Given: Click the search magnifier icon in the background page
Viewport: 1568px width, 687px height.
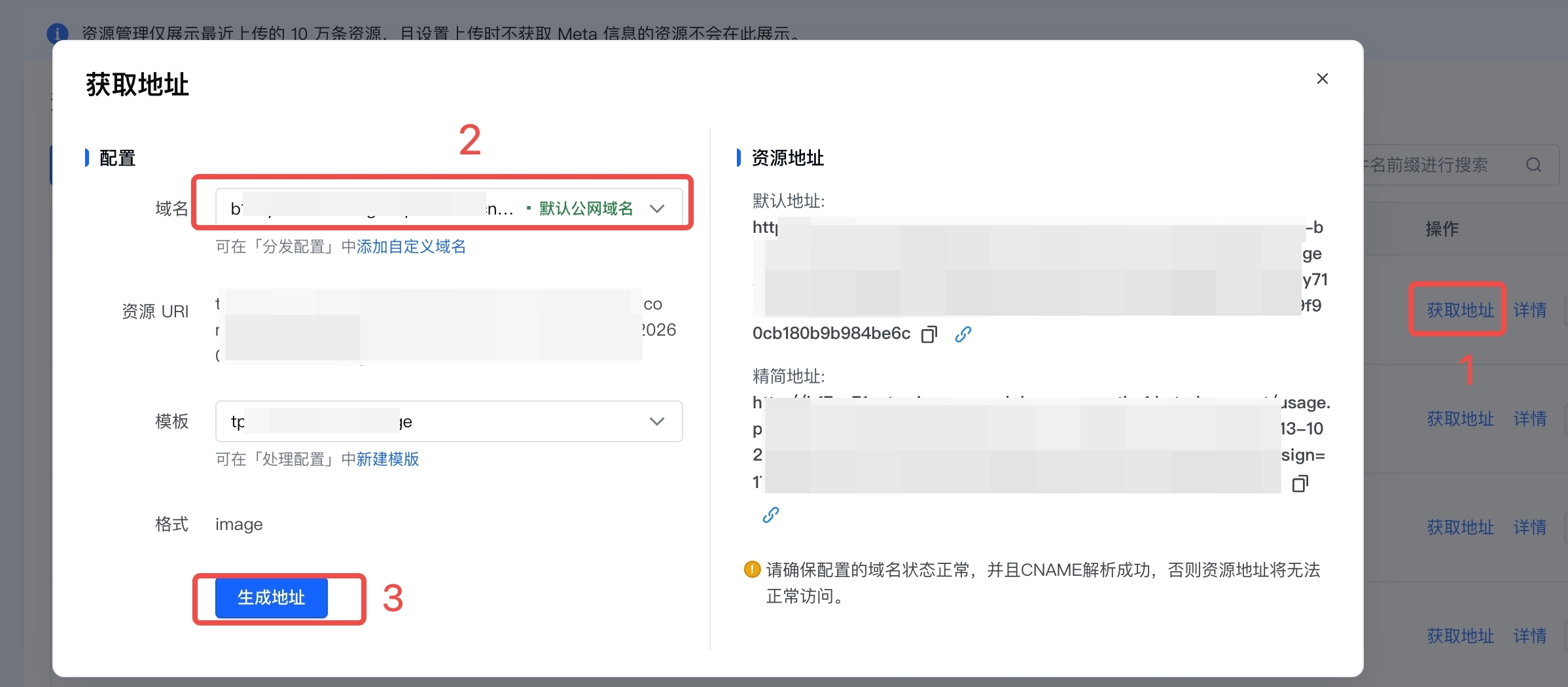Looking at the screenshot, I should pyautogui.click(x=1533, y=165).
